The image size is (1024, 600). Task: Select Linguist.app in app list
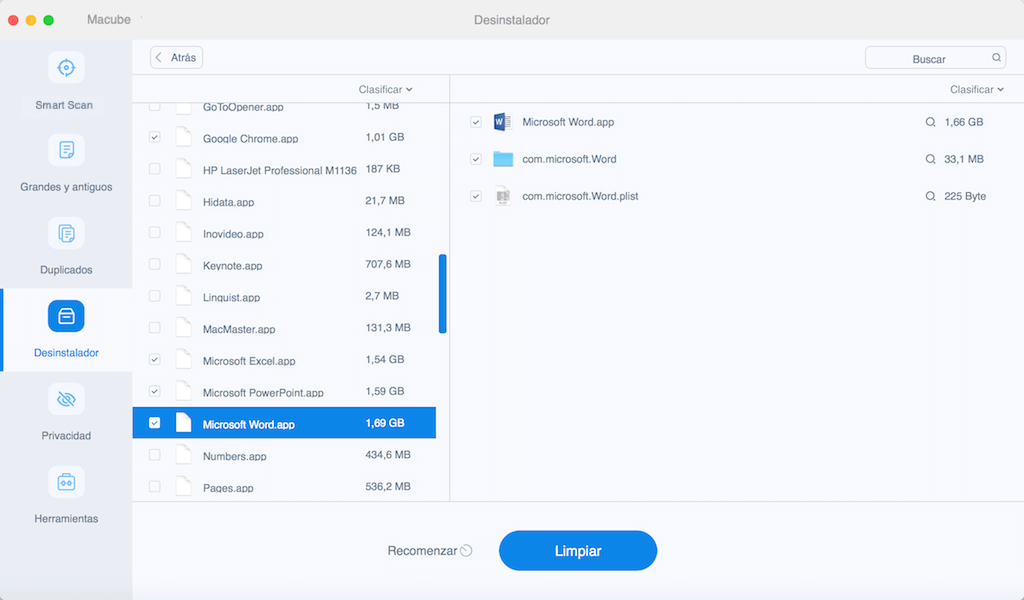pos(231,297)
